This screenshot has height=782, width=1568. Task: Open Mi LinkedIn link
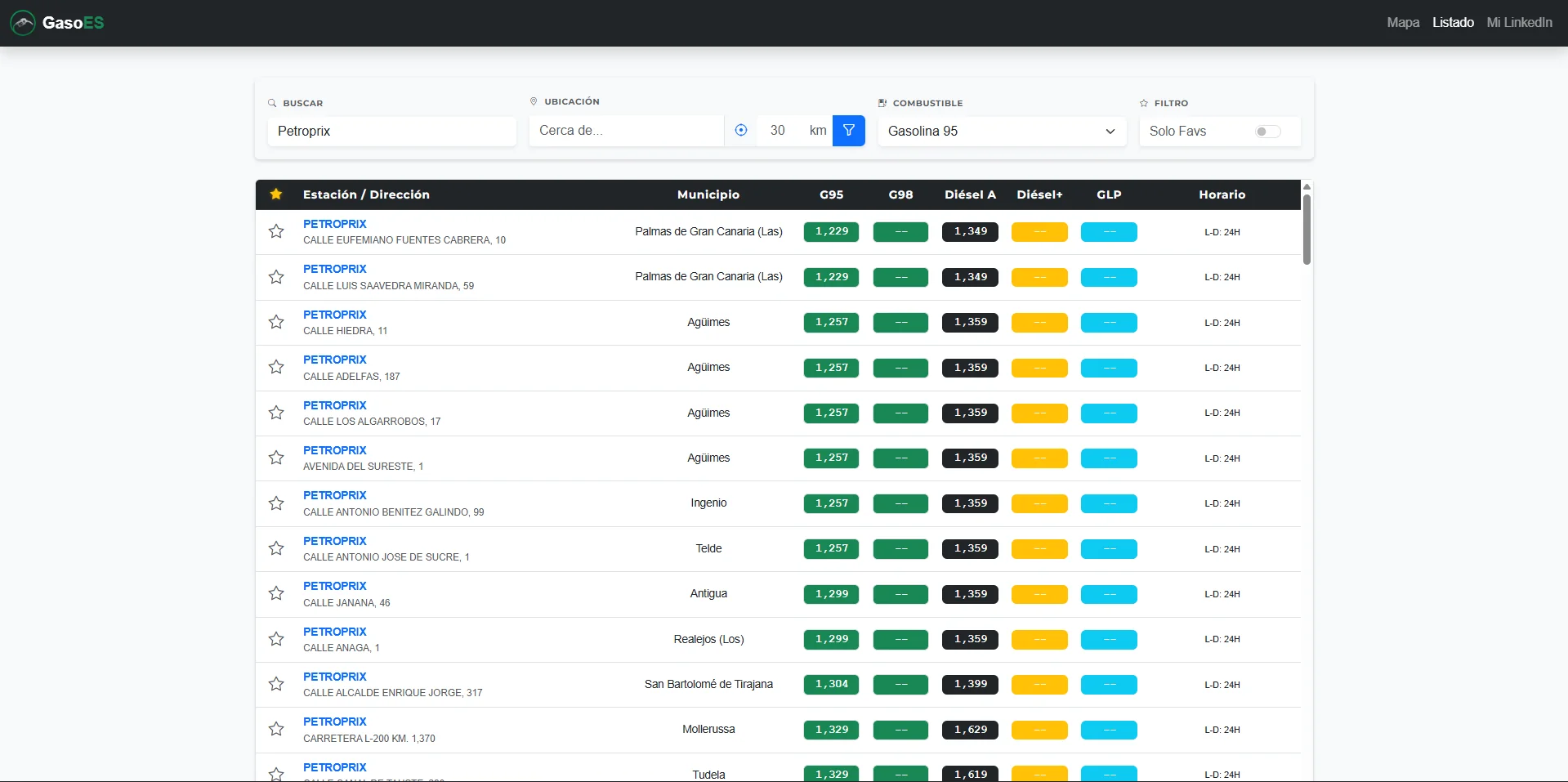(x=1519, y=23)
